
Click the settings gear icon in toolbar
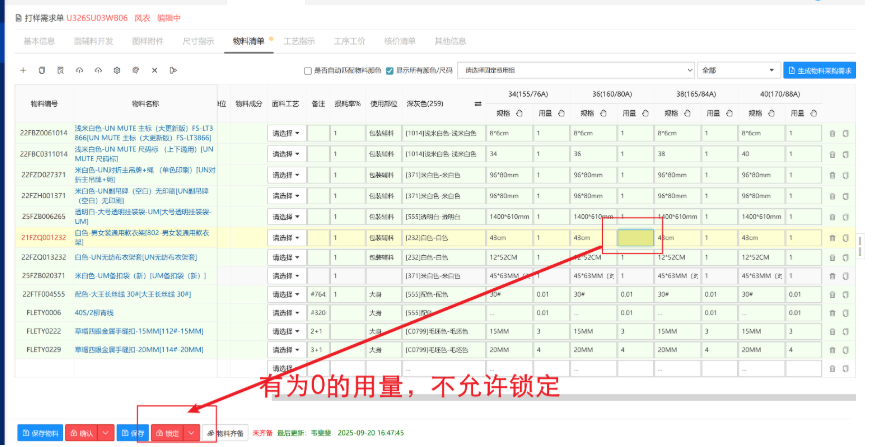point(118,71)
